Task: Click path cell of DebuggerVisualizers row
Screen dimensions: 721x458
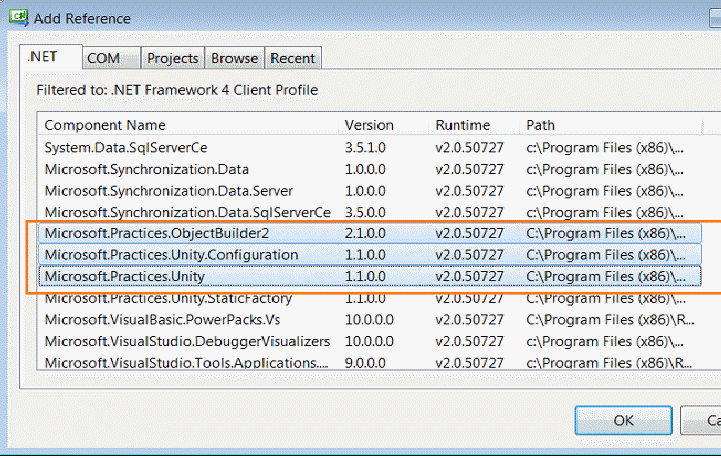Action: (x=605, y=341)
